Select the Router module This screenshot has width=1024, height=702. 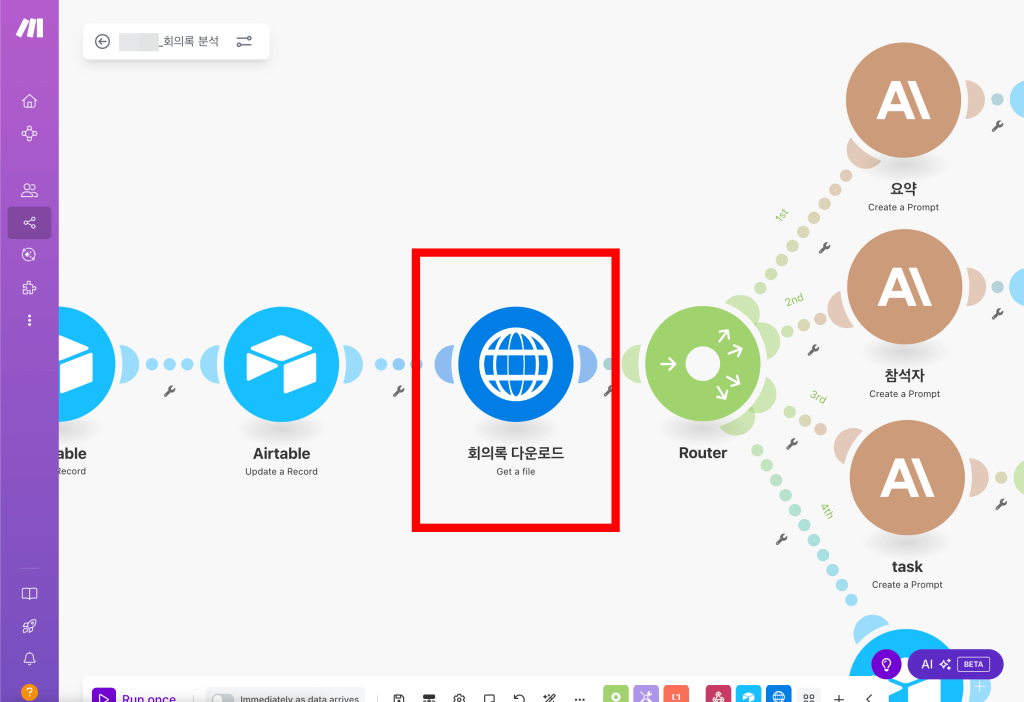tap(702, 363)
